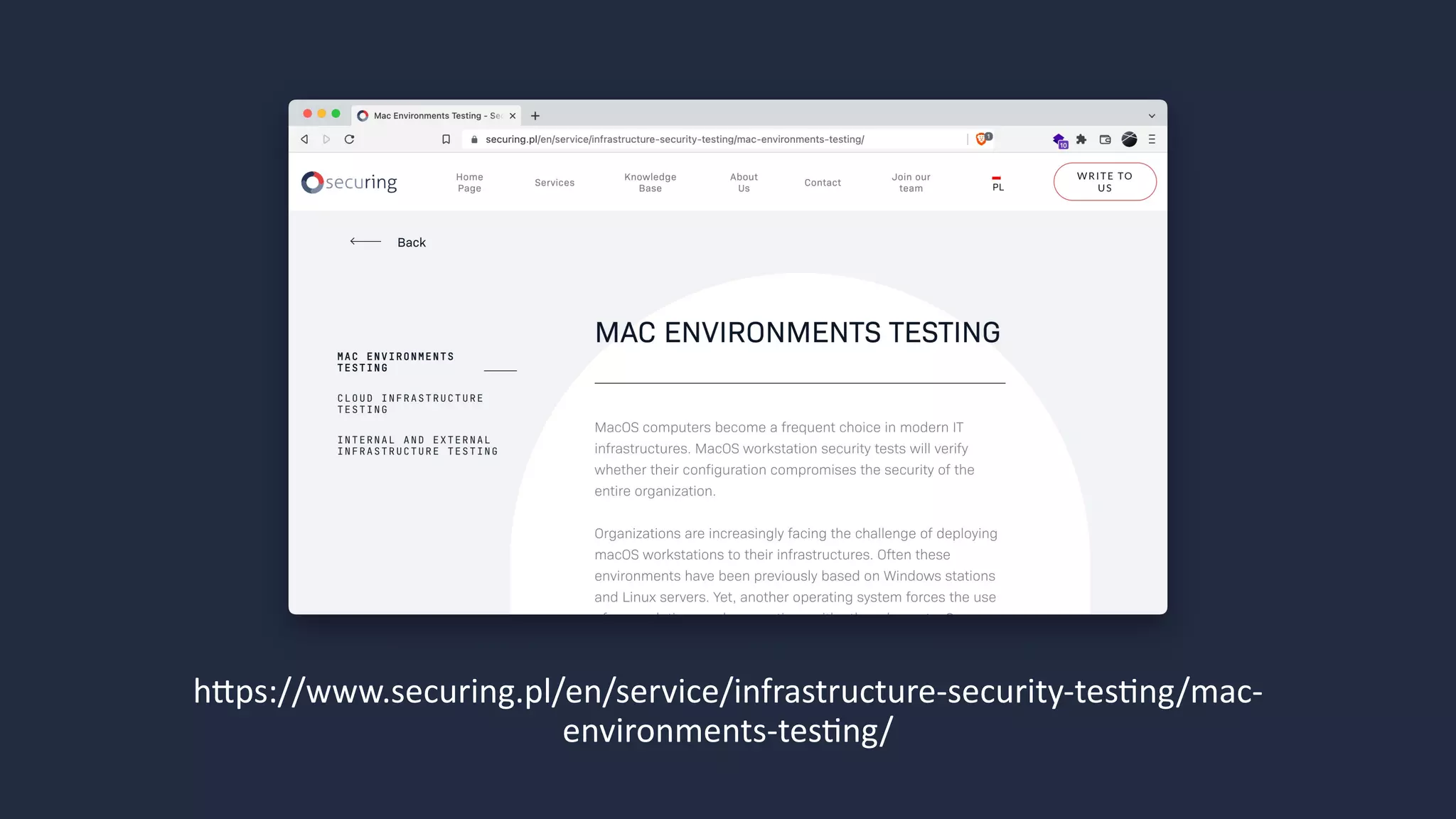This screenshot has width=1456, height=819.
Task: Open the Knowledge Base nav item
Action: pyautogui.click(x=650, y=183)
